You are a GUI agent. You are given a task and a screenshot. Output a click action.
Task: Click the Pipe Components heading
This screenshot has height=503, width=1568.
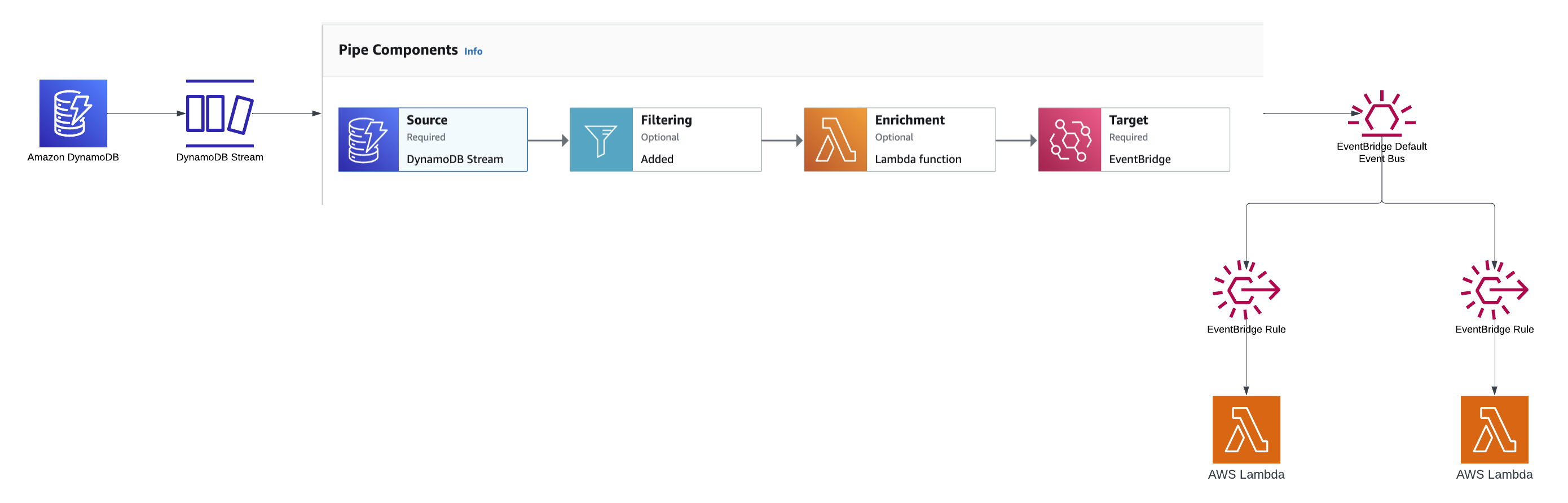coord(398,50)
